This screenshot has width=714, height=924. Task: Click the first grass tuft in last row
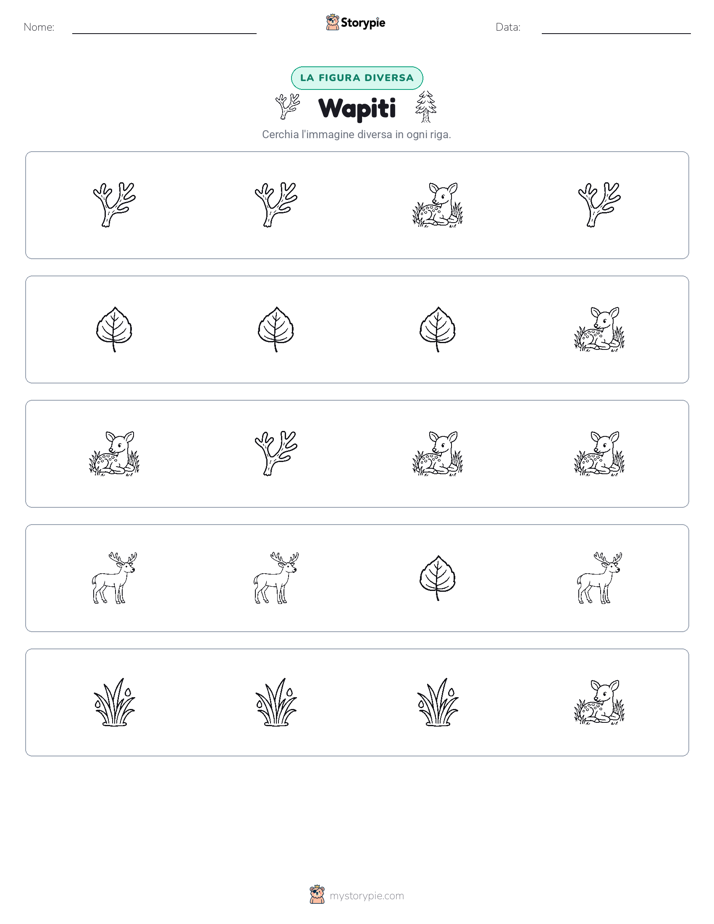tap(114, 702)
